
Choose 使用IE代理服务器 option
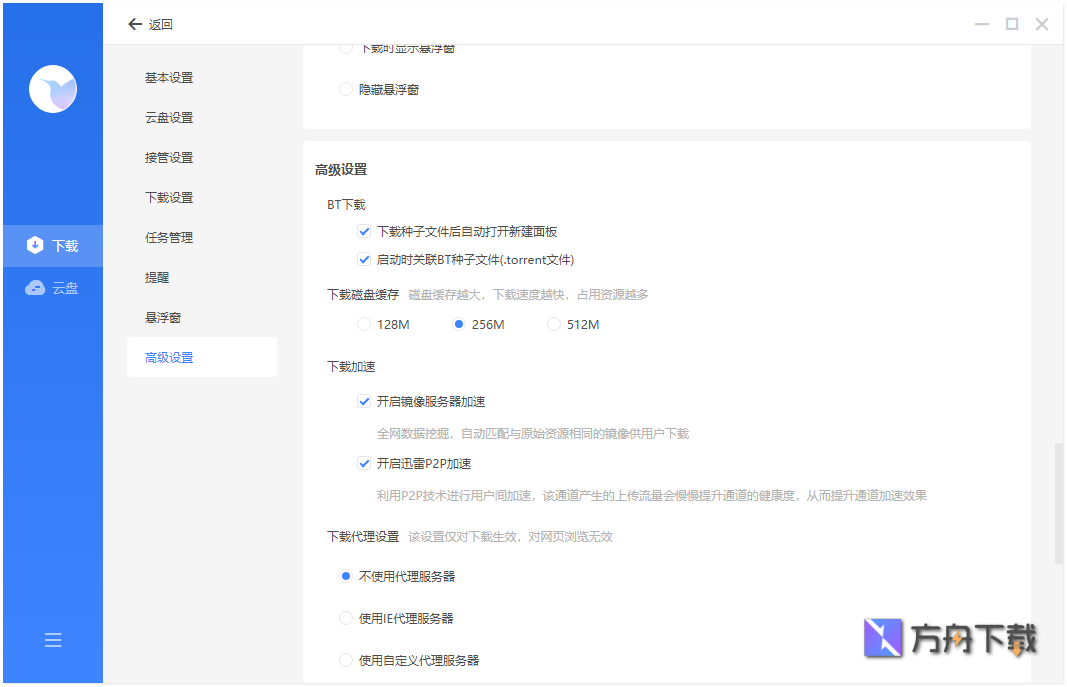coord(345,618)
